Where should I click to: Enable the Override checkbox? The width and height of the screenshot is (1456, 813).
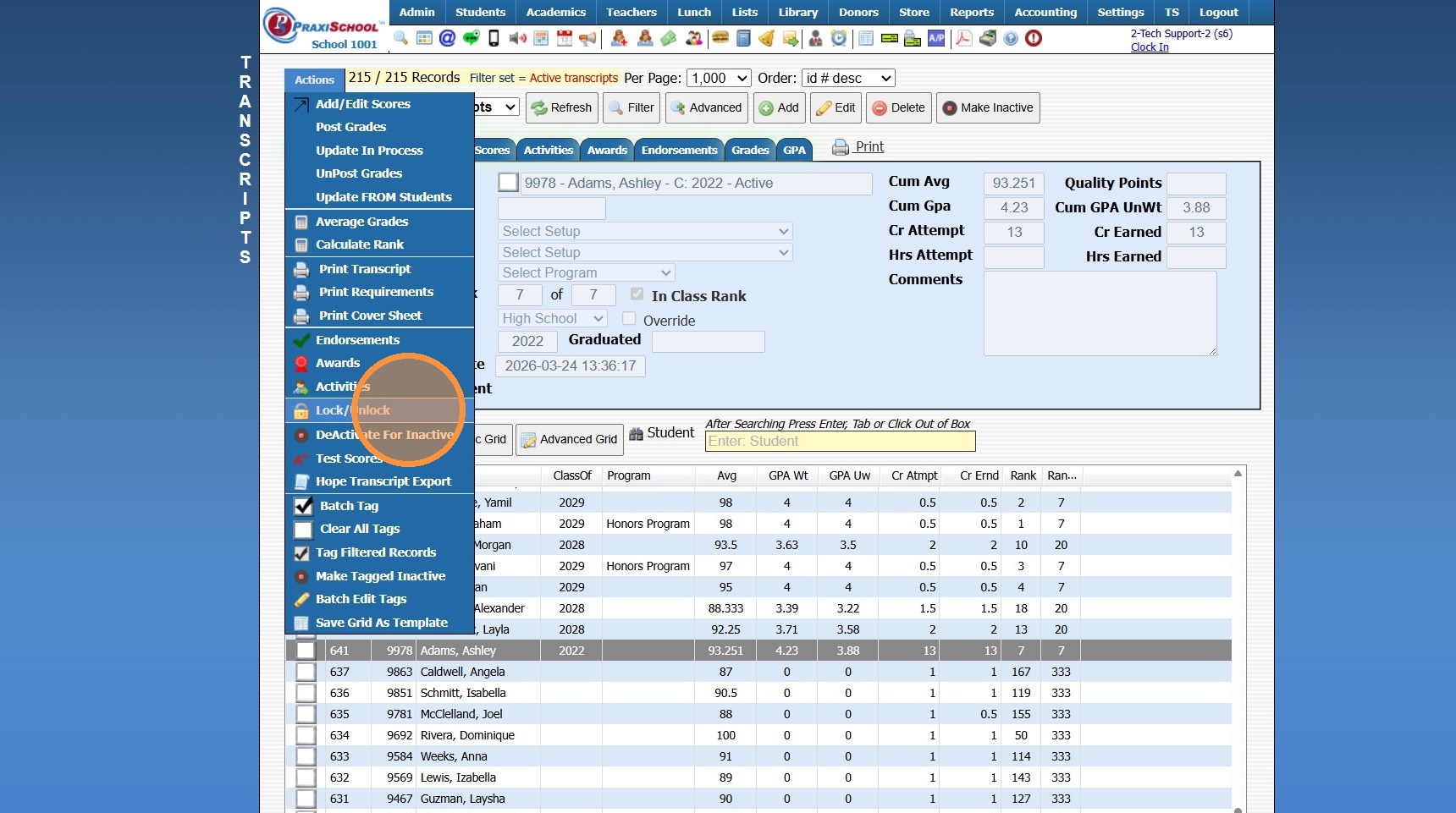tap(629, 319)
